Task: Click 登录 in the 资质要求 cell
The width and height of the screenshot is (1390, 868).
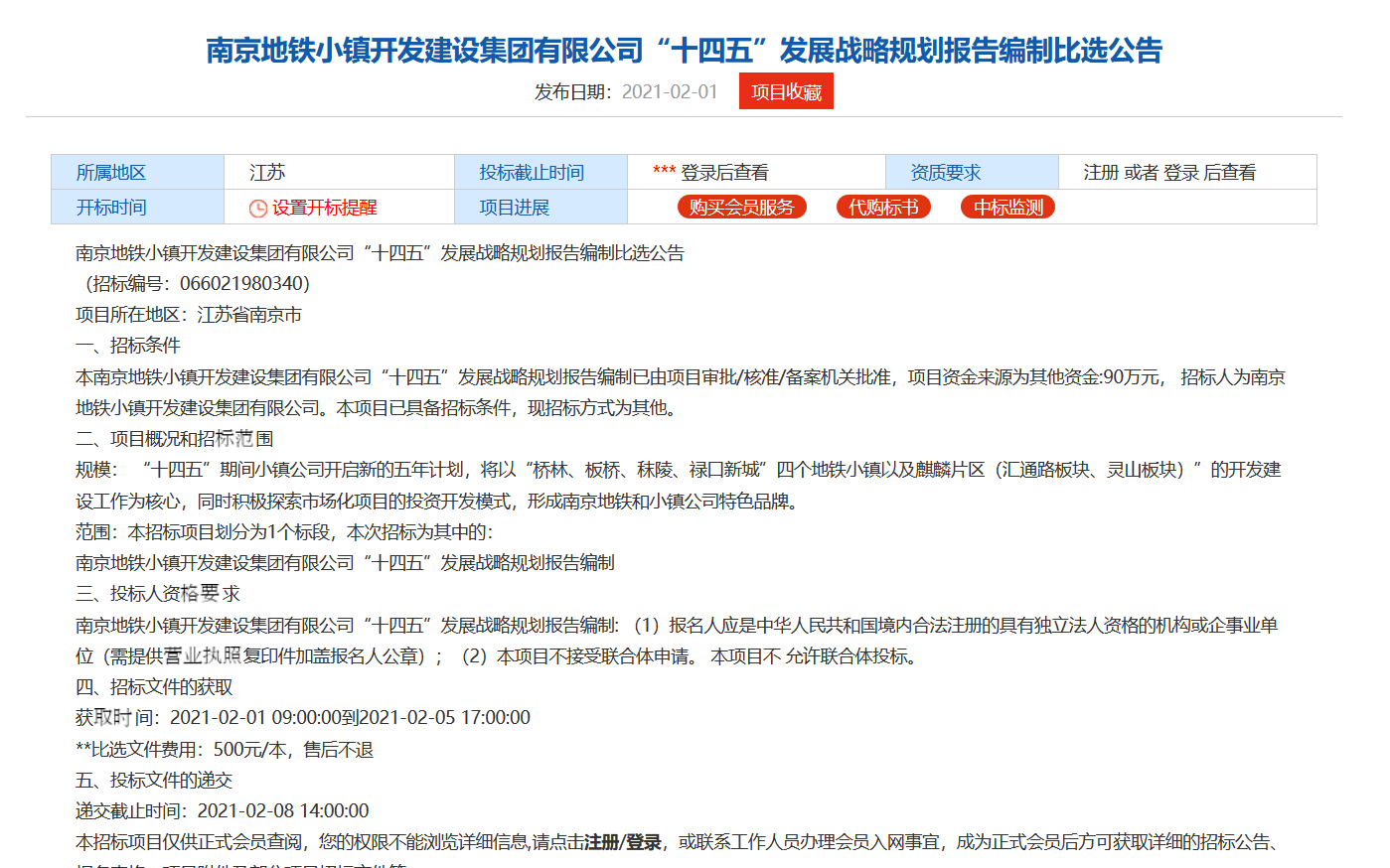Action: point(1181,173)
